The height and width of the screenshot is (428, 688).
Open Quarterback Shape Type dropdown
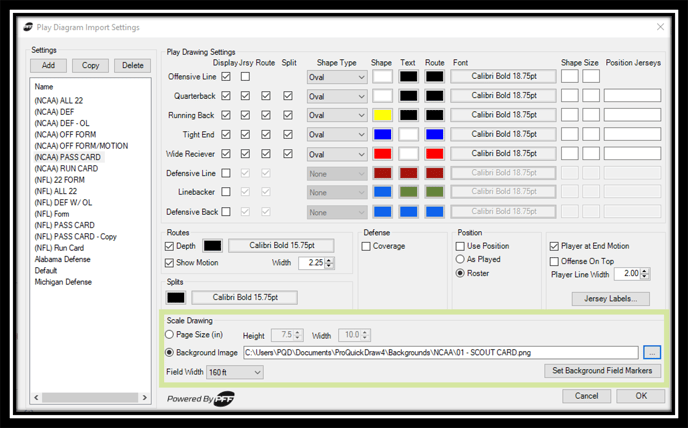(337, 96)
